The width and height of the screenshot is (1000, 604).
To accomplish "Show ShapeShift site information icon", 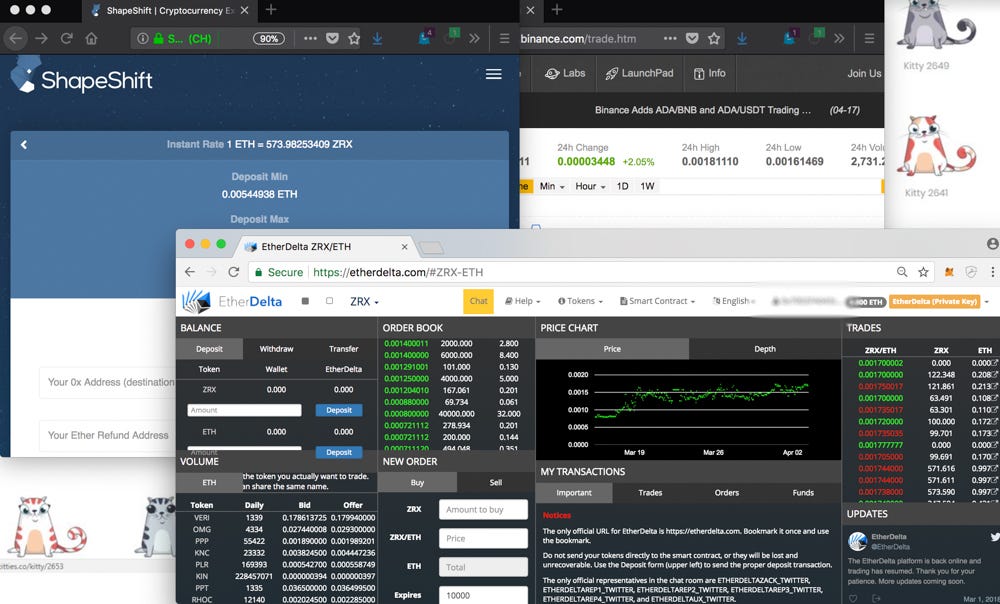I will (x=142, y=38).
